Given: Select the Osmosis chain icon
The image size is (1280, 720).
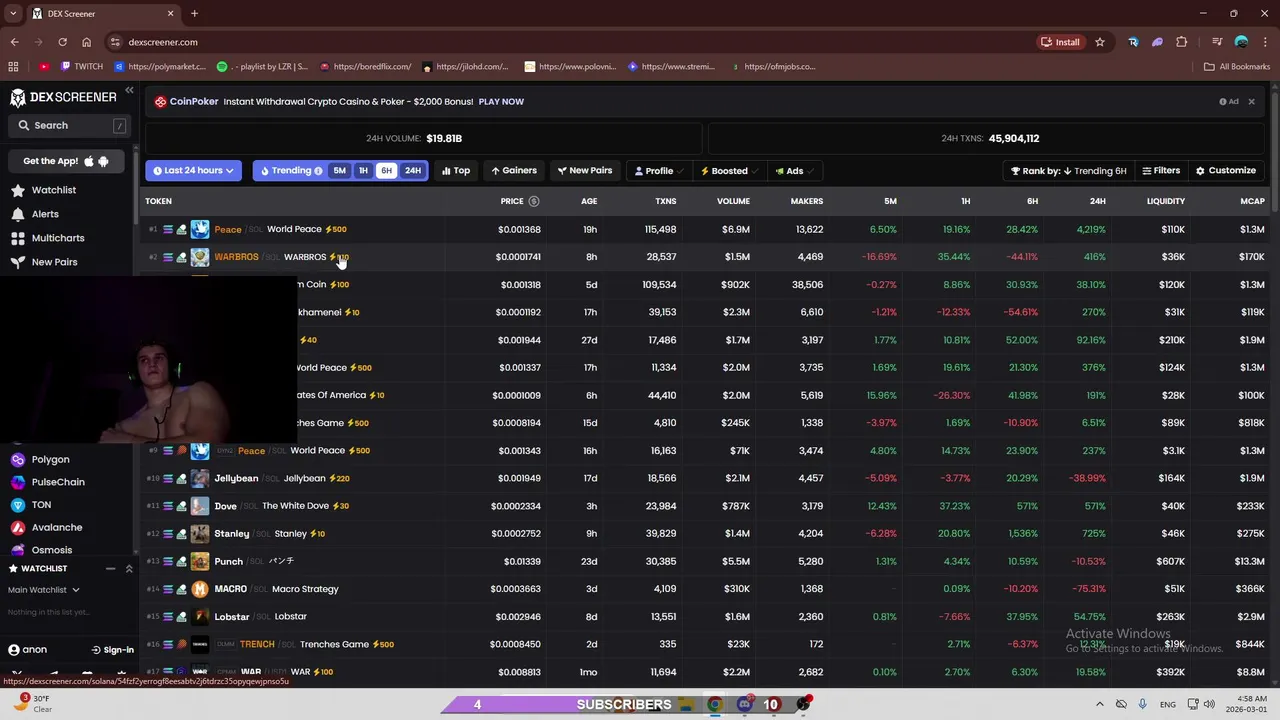Looking at the screenshot, I should pyautogui.click(x=18, y=550).
